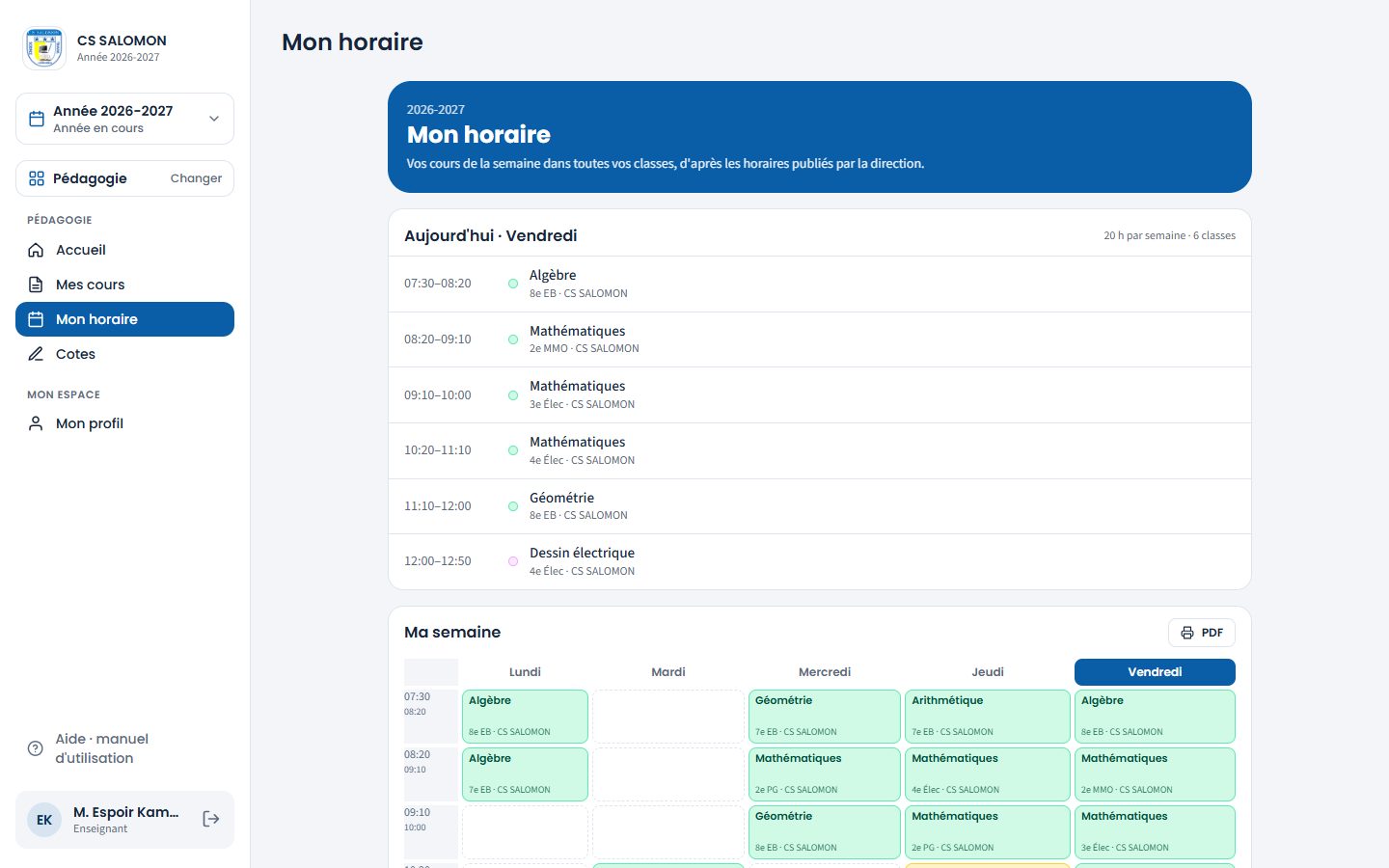Open Mon horaire in the sidebar
Image resolution: width=1389 pixels, height=868 pixels.
pos(124,319)
